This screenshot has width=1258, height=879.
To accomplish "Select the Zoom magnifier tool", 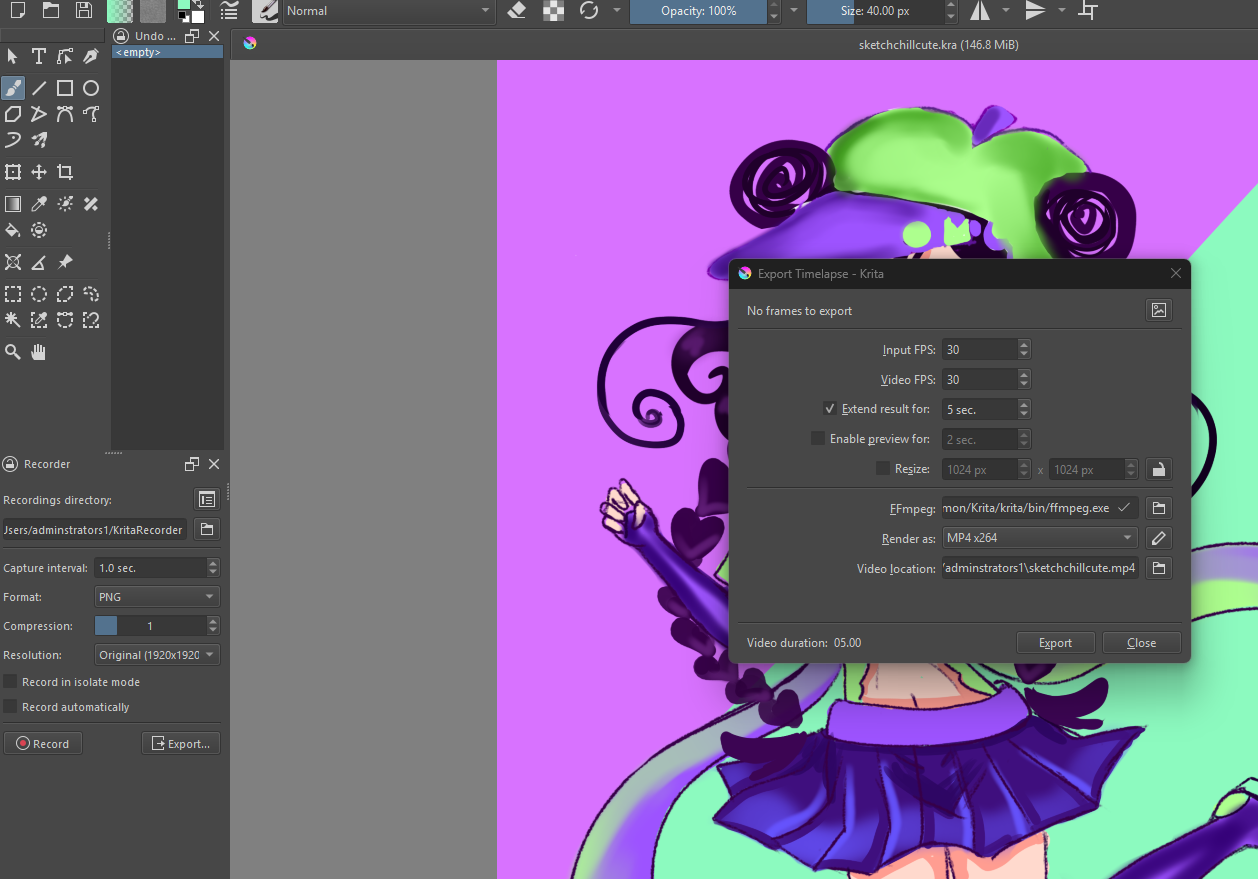I will pyautogui.click(x=13, y=352).
